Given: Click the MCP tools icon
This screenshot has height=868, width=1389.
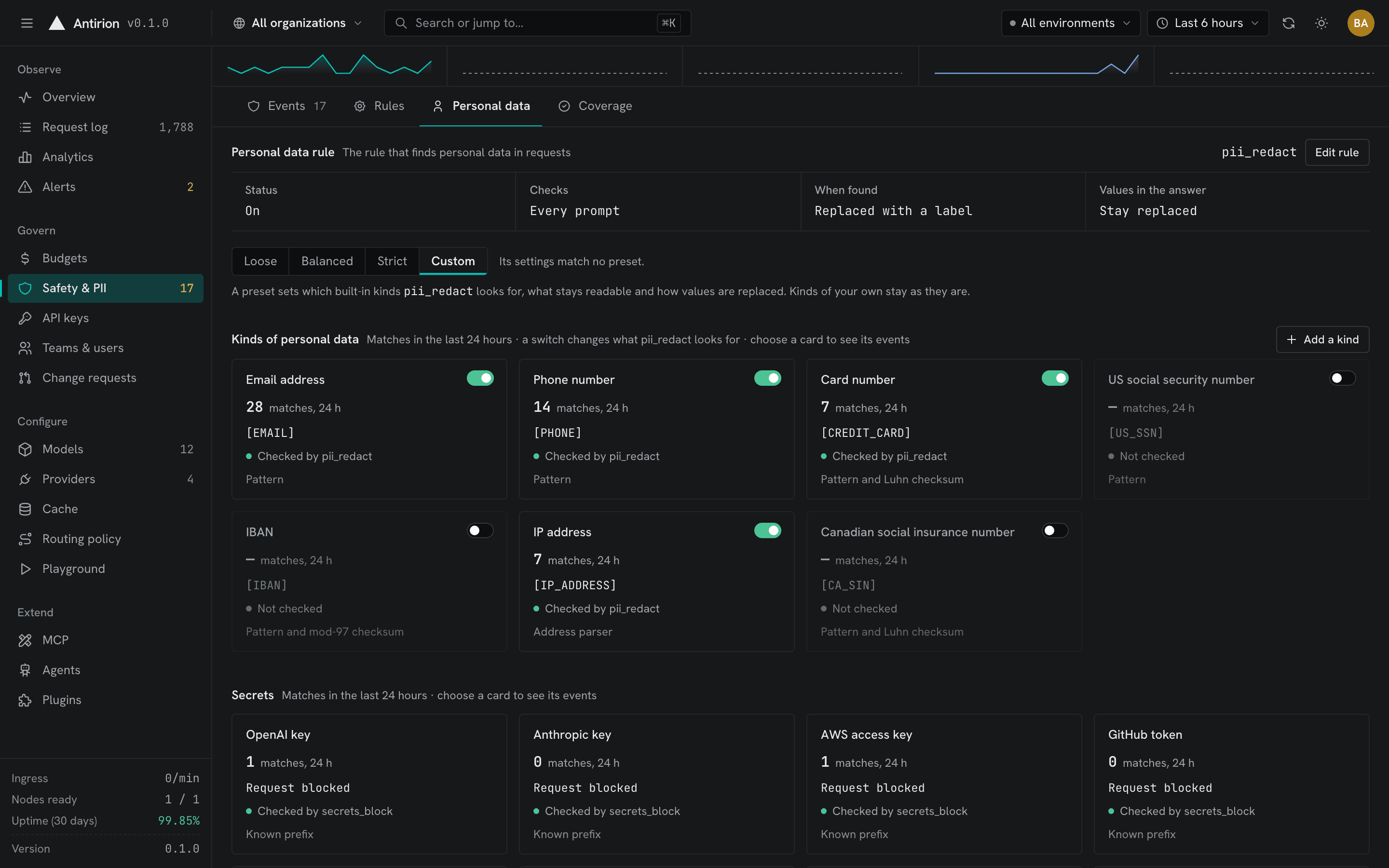Looking at the screenshot, I should coord(25,640).
